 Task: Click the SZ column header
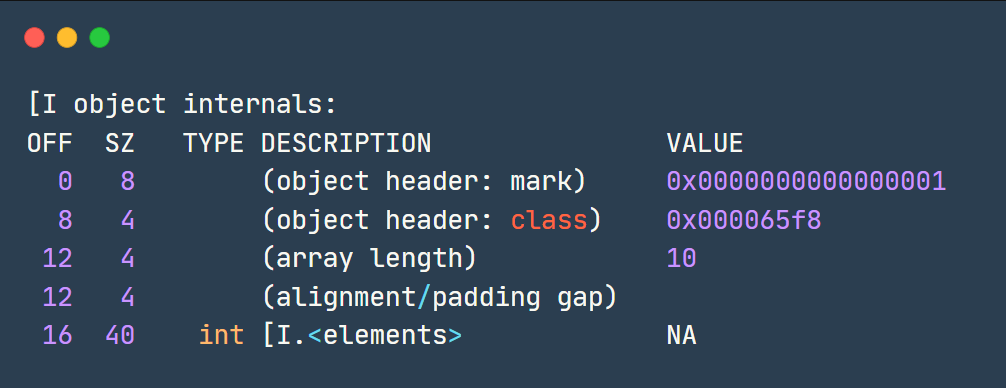click(120, 143)
